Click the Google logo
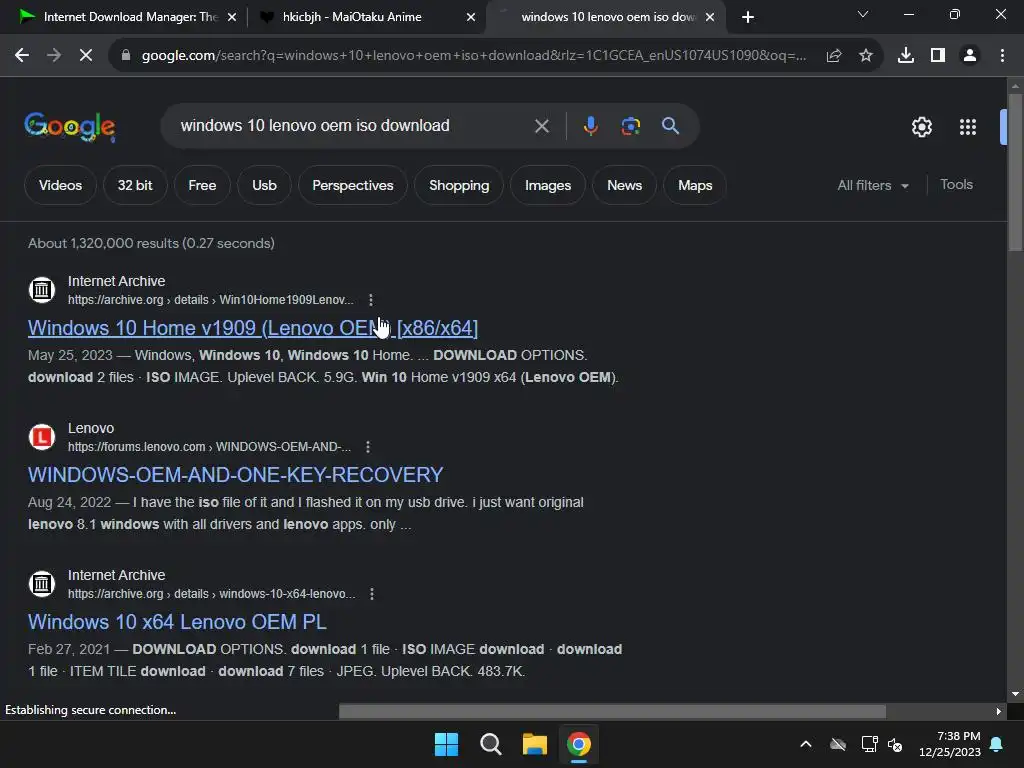 point(70,127)
